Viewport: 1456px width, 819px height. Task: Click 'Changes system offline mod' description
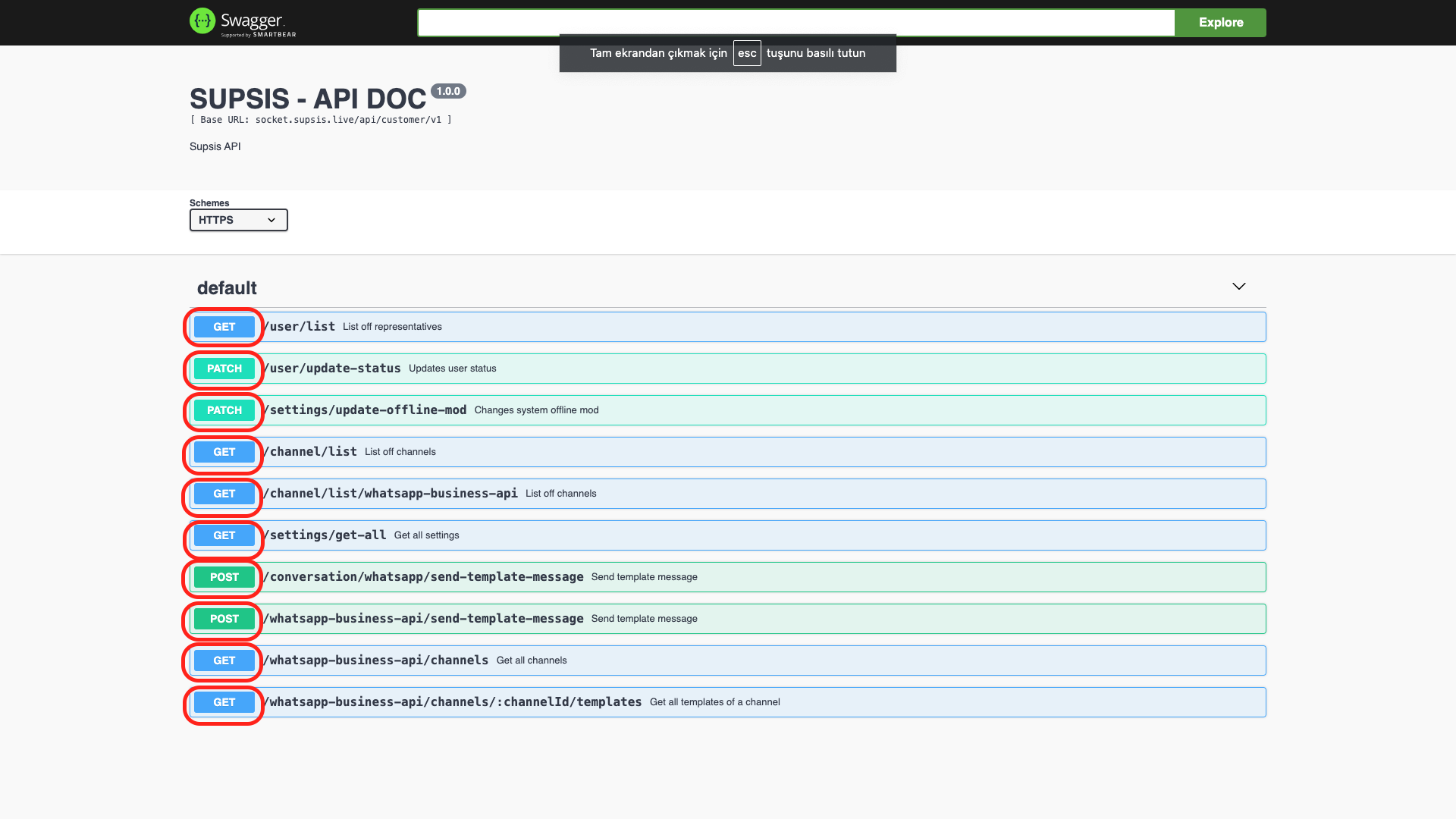tap(537, 410)
